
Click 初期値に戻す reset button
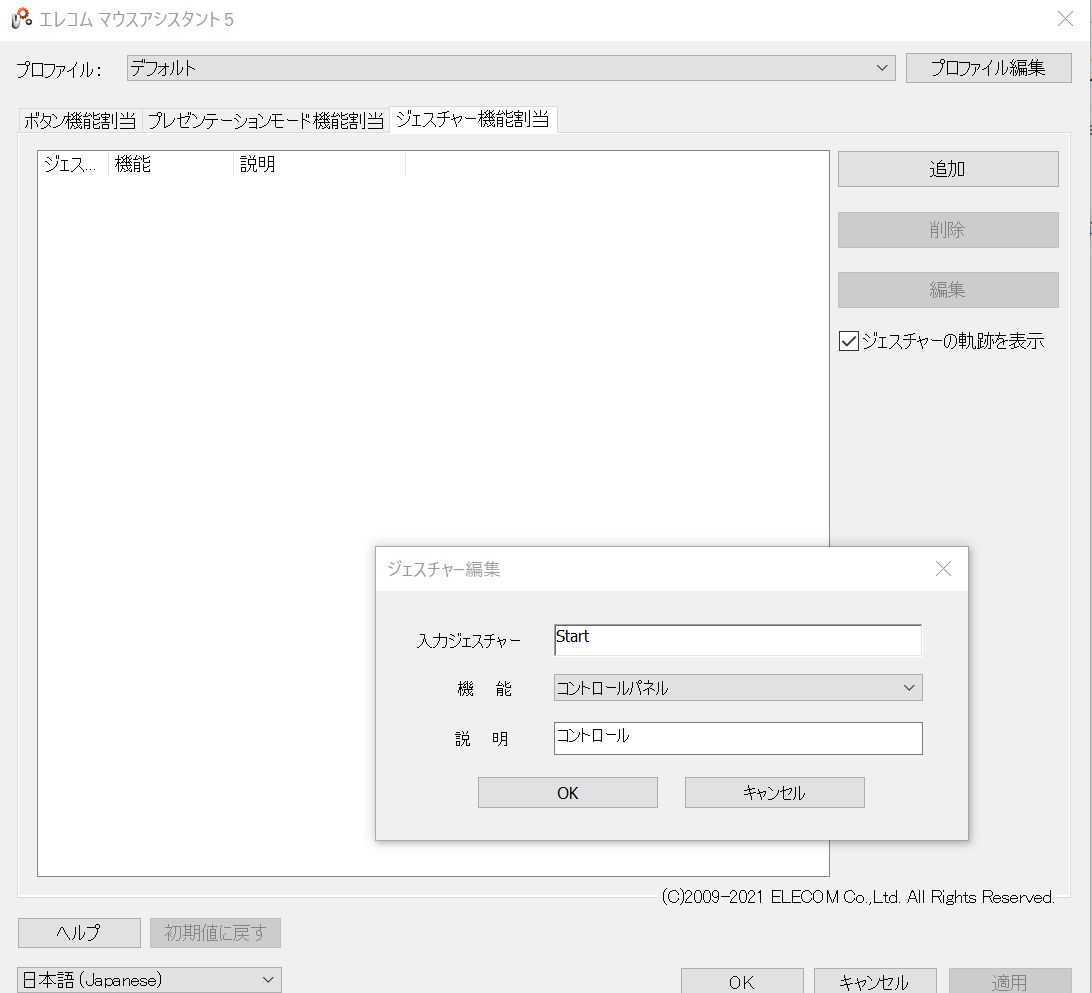tap(215, 932)
